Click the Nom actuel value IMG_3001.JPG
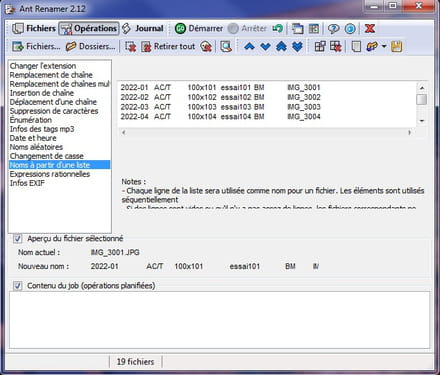This screenshot has height=375, width=440. pos(115,253)
